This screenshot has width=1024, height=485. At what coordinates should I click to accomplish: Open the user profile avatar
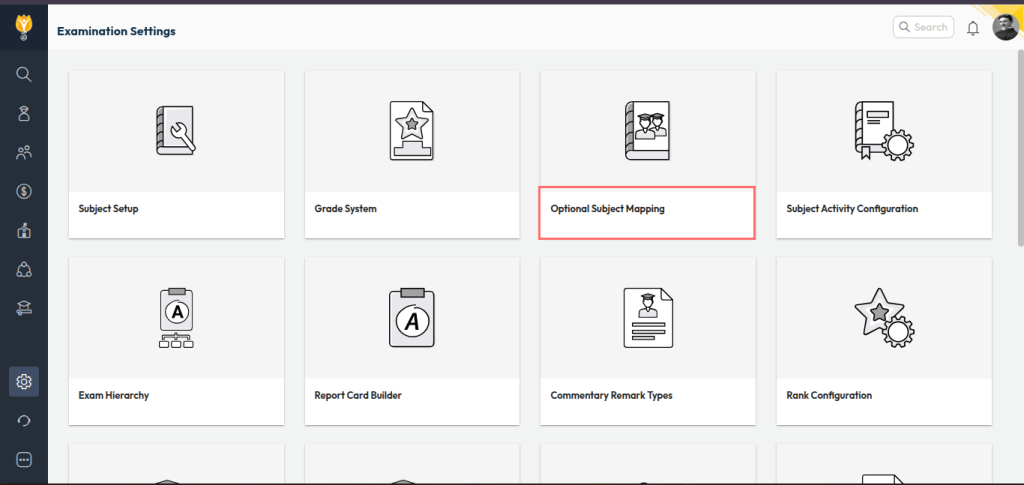(x=1005, y=28)
